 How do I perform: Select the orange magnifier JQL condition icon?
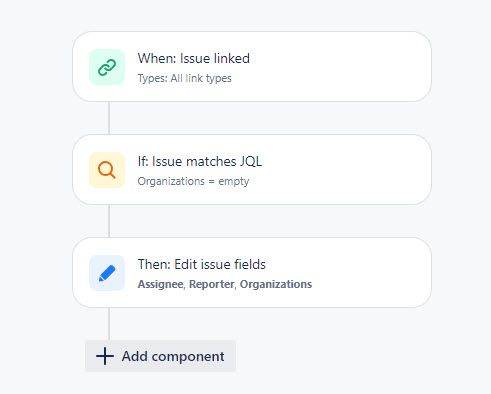point(107,170)
